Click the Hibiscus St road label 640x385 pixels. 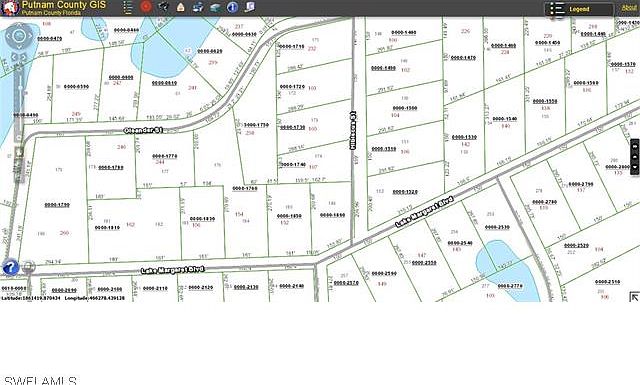click(x=353, y=130)
